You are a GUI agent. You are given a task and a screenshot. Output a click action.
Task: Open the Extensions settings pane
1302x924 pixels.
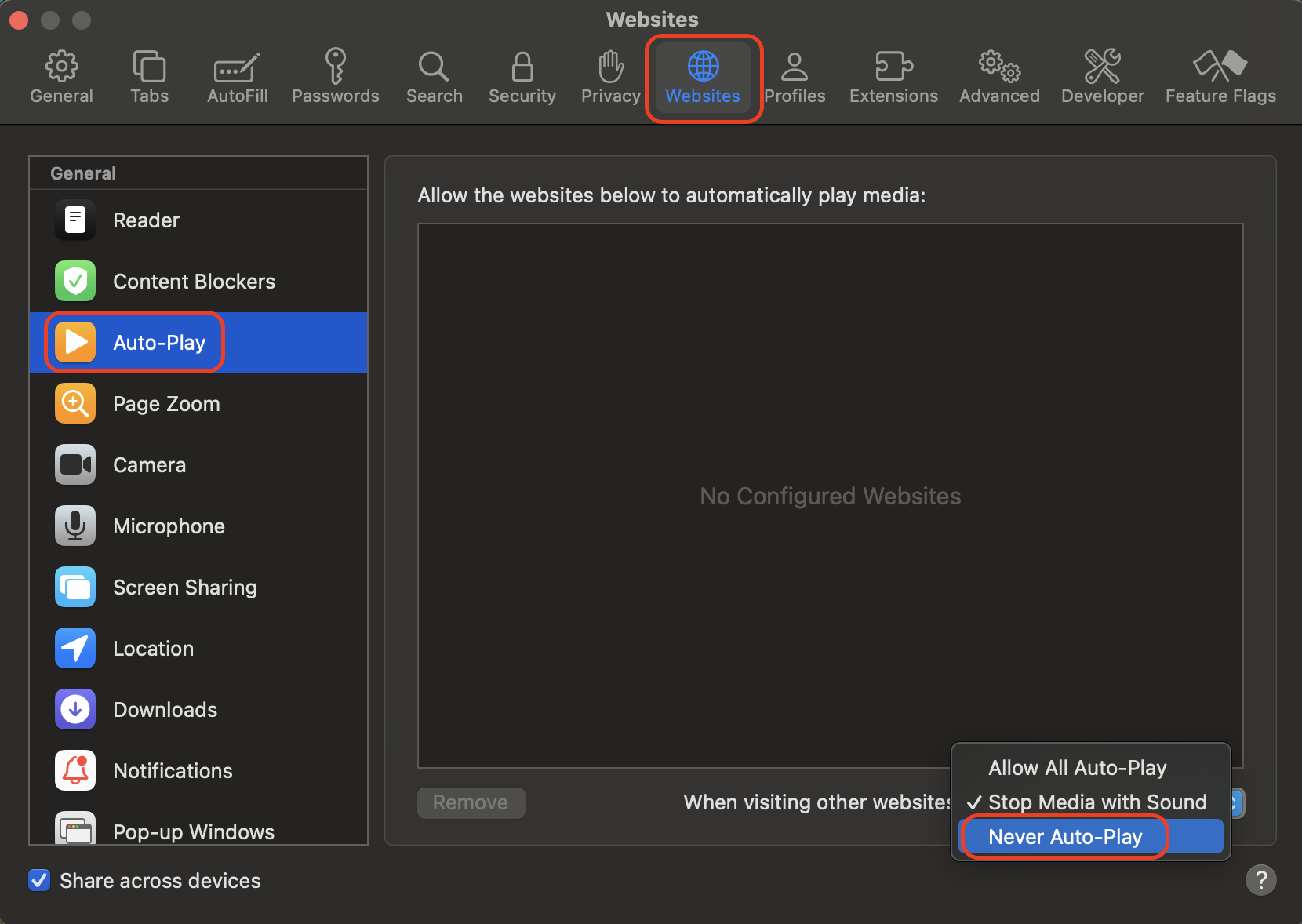click(x=893, y=75)
